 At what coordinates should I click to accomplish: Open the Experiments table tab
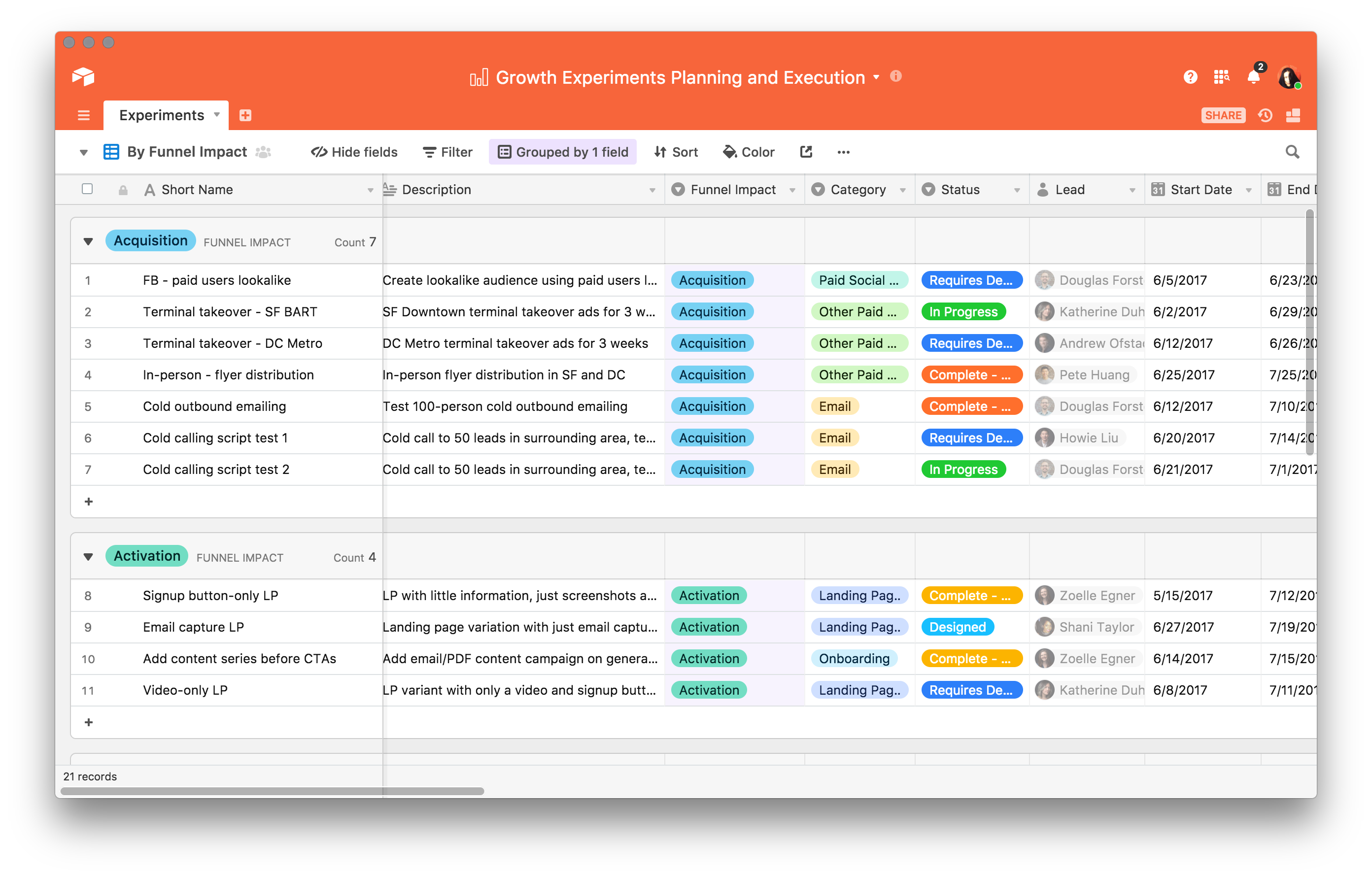coord(162,116)
